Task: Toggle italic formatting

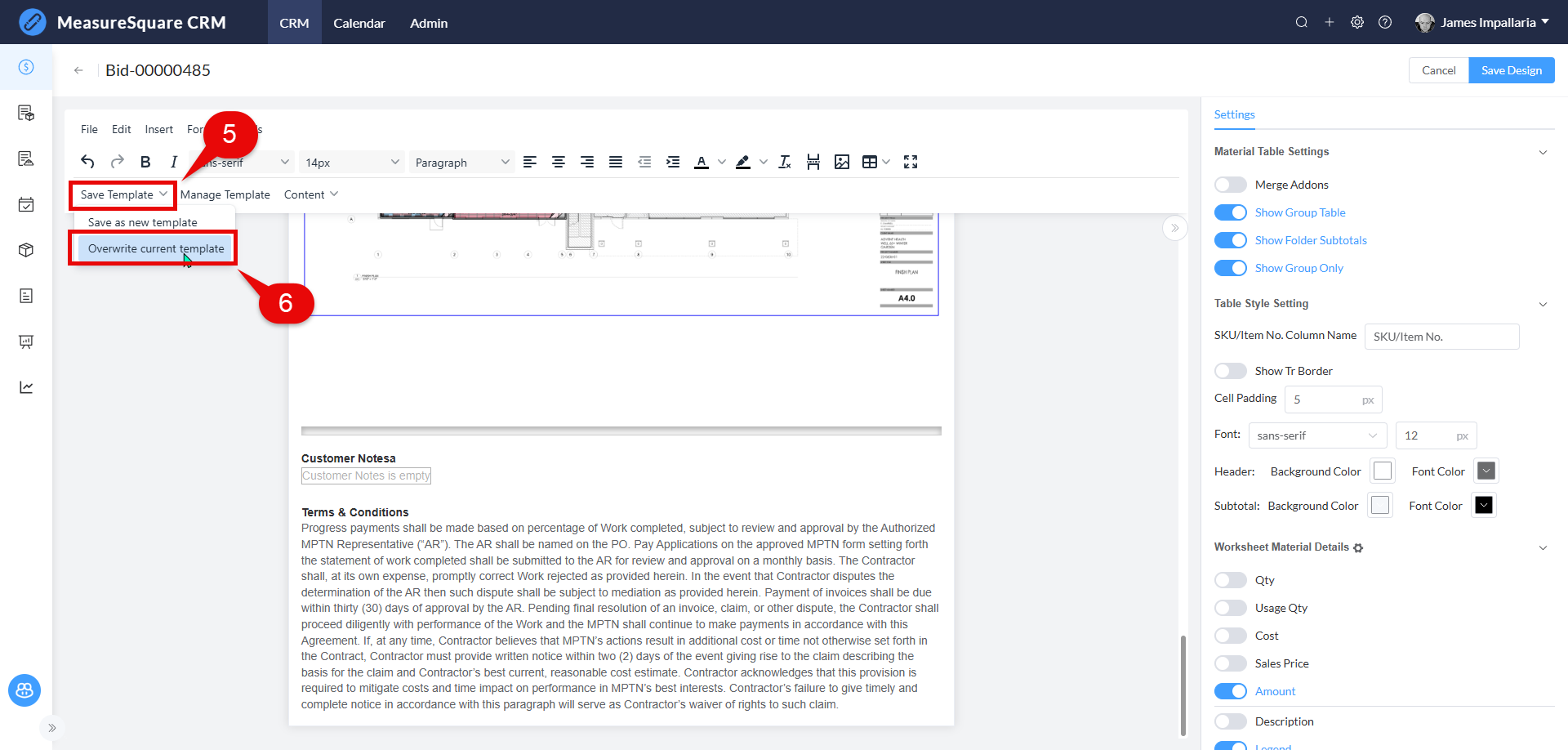Action: 173,162
